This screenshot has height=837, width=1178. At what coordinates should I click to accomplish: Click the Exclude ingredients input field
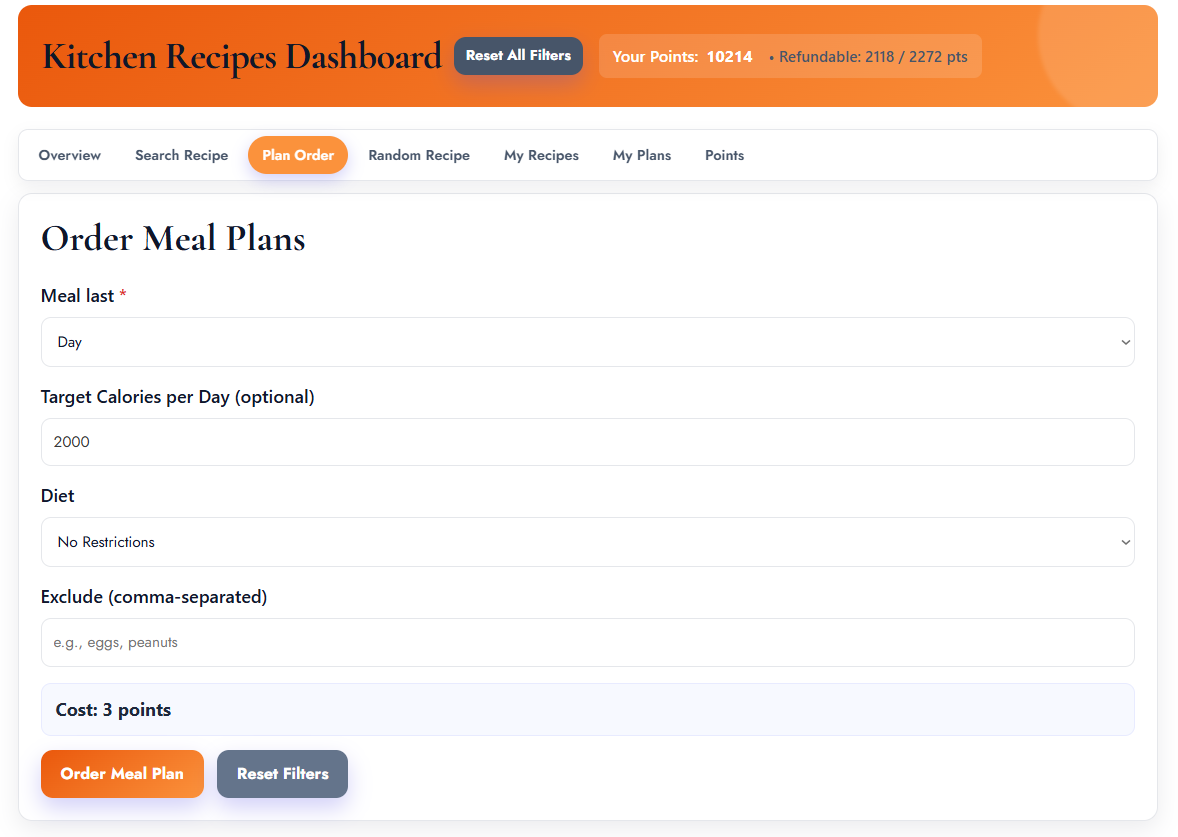(x=587, y=642)
